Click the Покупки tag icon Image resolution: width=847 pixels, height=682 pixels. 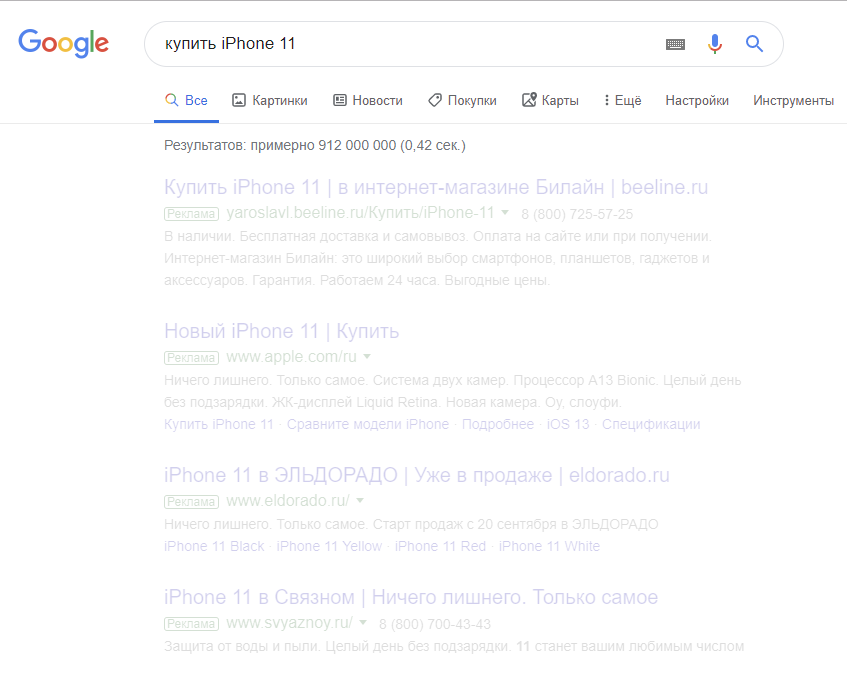pyautogui.click(x=435, y=100)
